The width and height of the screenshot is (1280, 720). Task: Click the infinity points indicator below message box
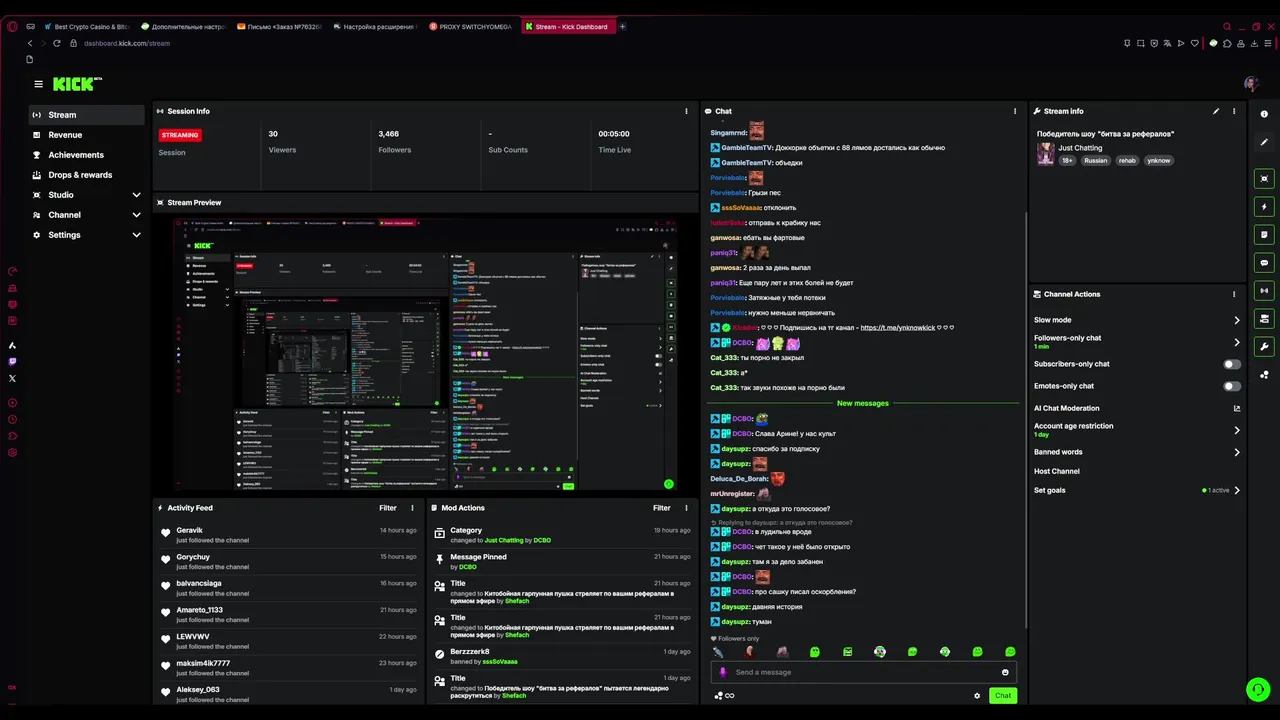tap(725, 696)
